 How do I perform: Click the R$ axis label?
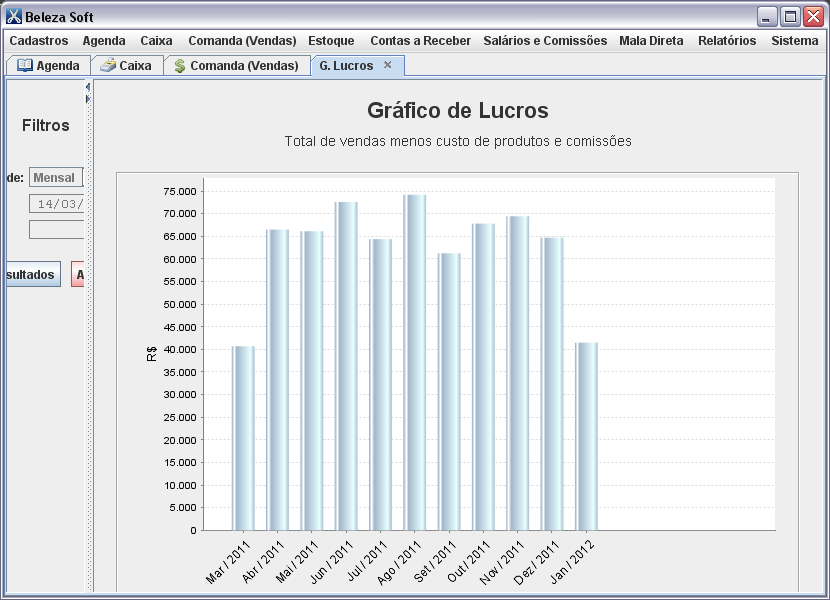pos(151,353)
